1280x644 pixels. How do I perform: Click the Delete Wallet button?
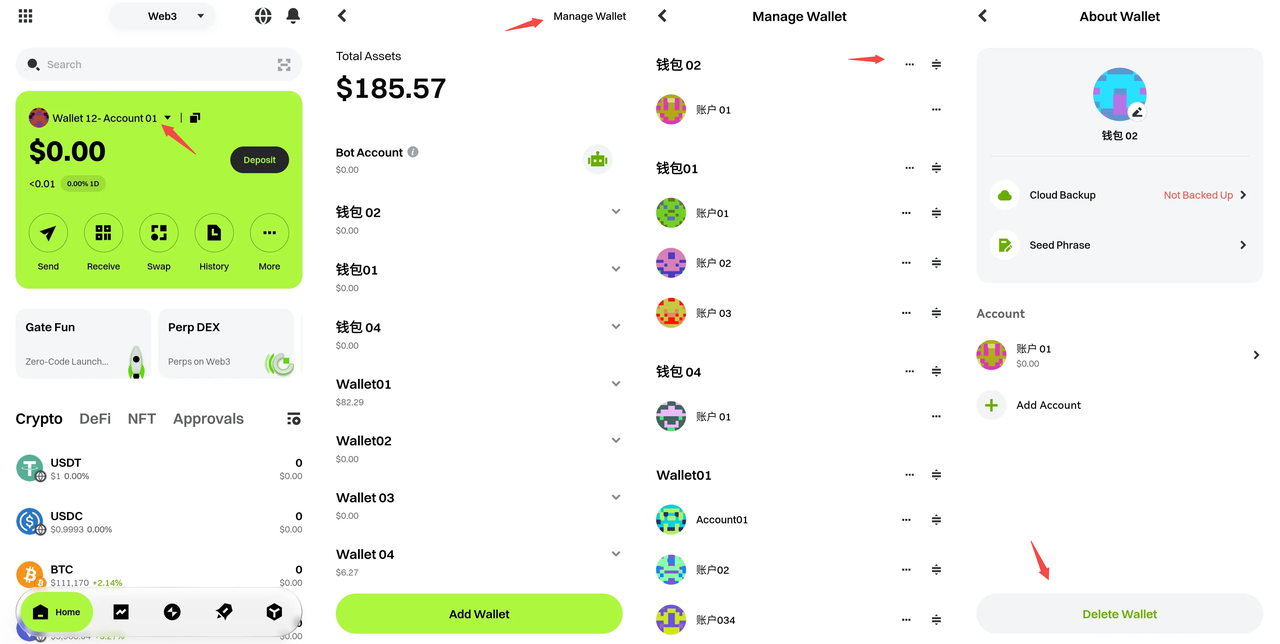[x=1119, y=614]
